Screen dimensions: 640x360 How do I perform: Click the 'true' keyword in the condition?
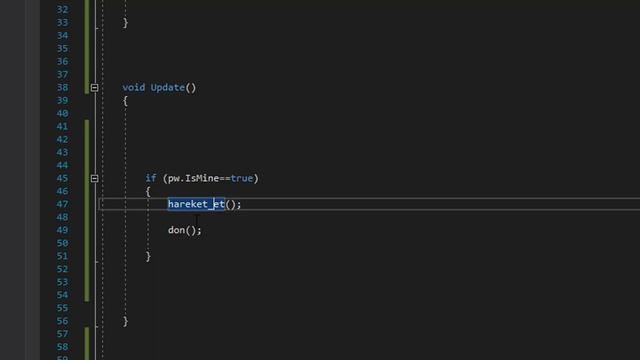pyautogui.click(x=242, y=178)
